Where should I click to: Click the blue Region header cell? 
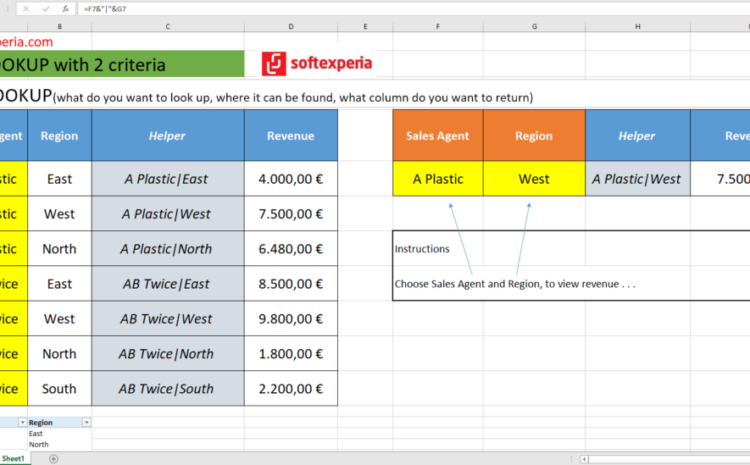(x=59, y=135)
